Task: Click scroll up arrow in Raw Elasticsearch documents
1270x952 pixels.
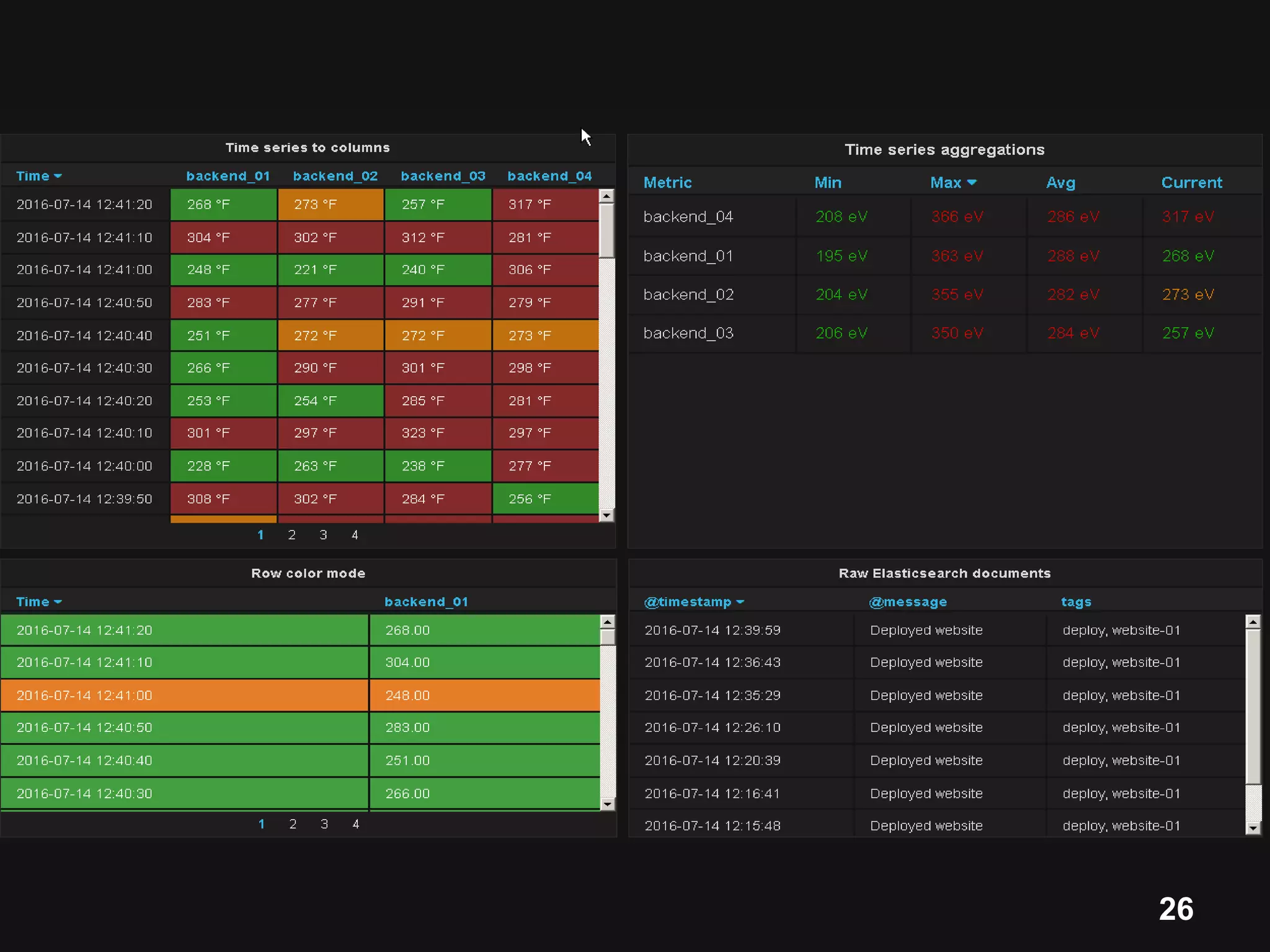Action: pyautogui.click(x=1253, y=622)
